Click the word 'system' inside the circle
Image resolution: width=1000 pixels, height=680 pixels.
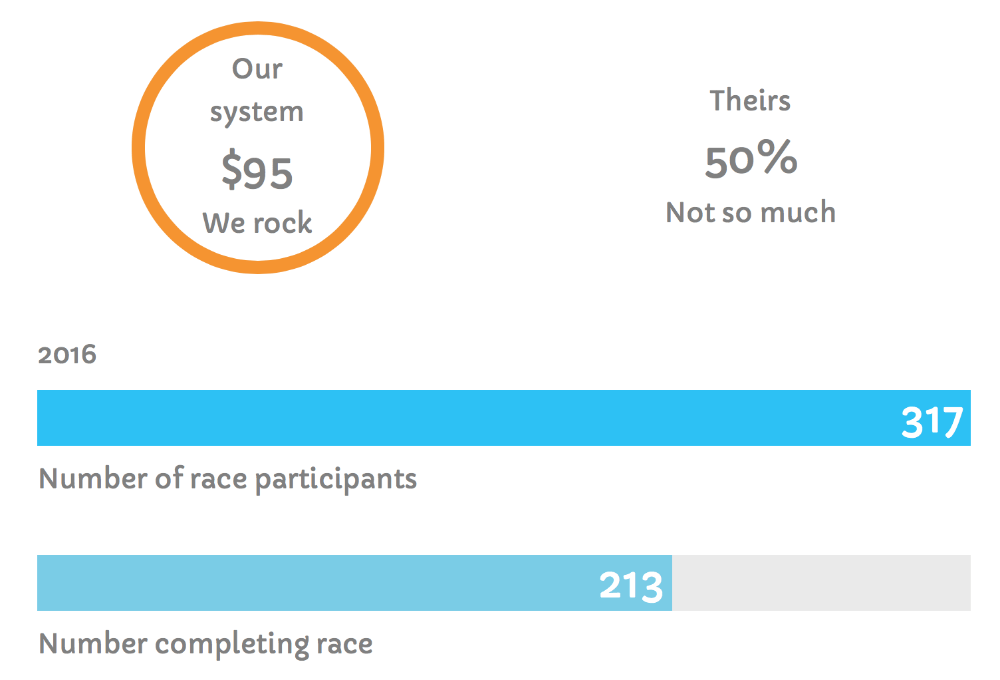(x=257, y=112)
